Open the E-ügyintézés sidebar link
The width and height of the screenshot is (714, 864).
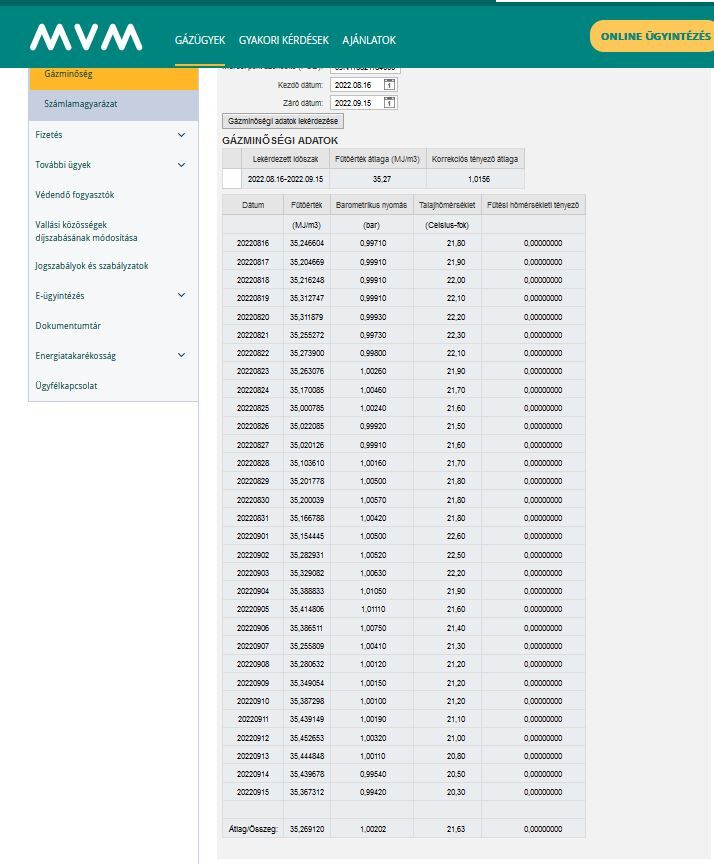[60, 296]
